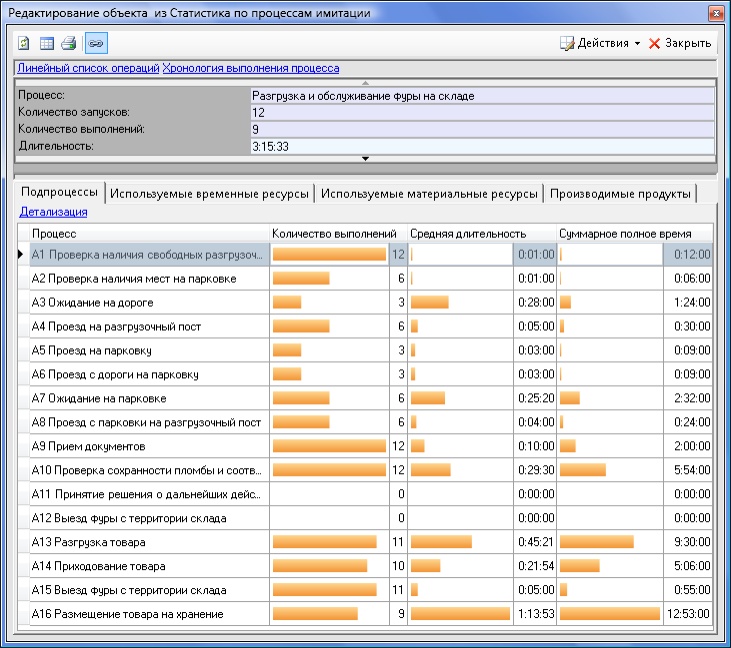Open the Линейный список операций link
Viewport: 731px width, 648px height.
click(88, 68)
